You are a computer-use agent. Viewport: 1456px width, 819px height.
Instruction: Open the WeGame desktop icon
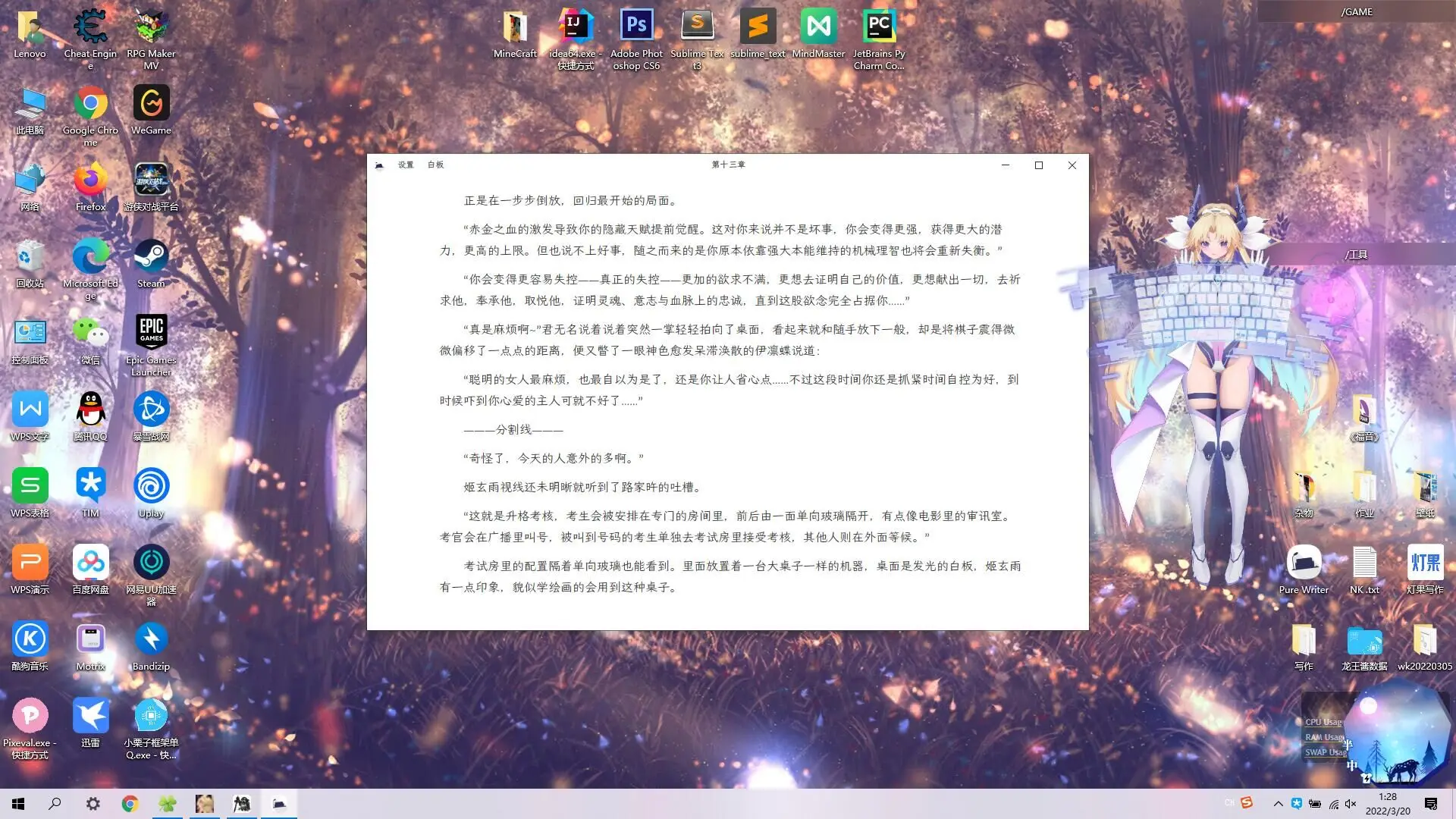click(x=151, y=110)
